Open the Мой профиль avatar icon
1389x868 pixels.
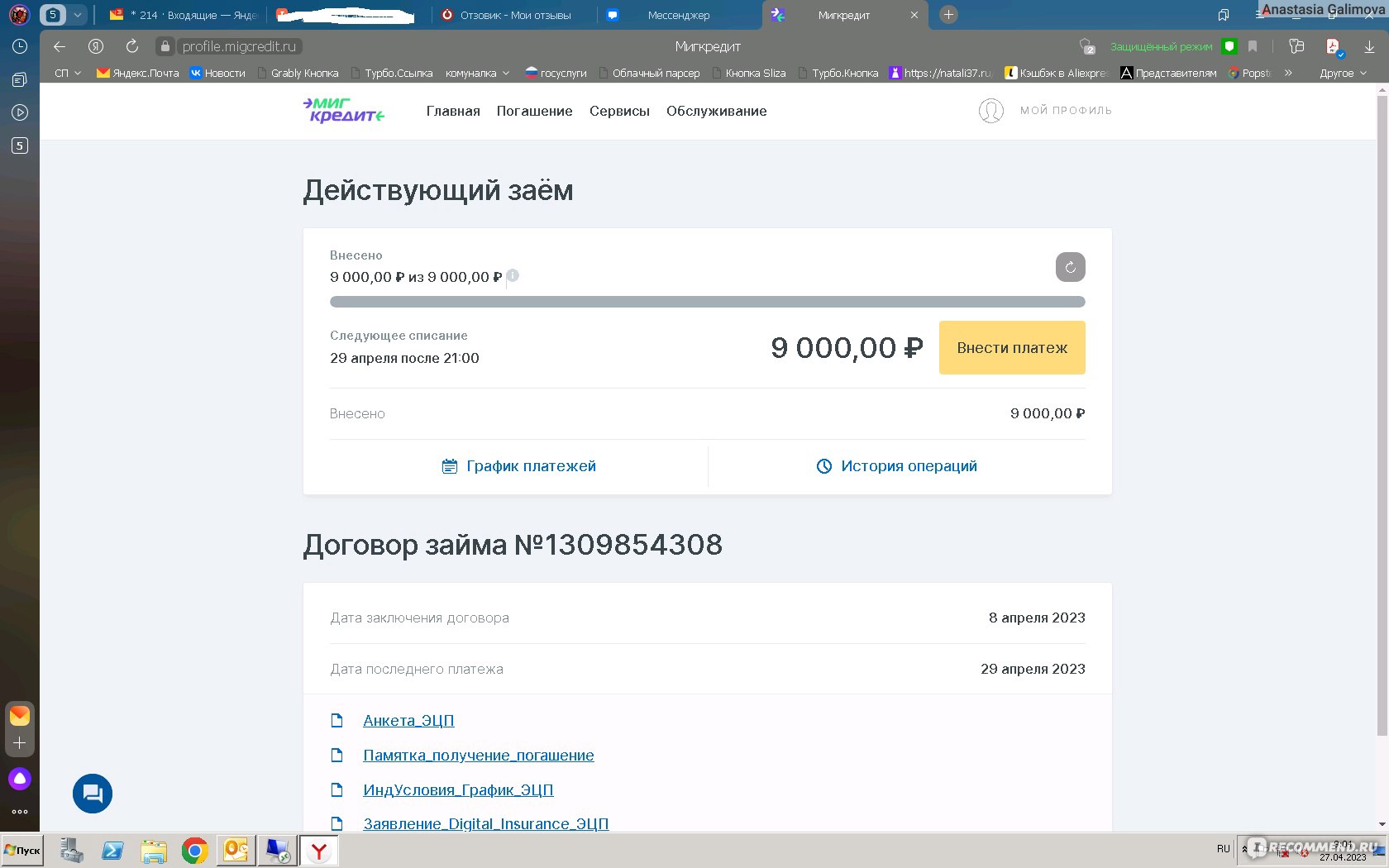tap(991, 111)
